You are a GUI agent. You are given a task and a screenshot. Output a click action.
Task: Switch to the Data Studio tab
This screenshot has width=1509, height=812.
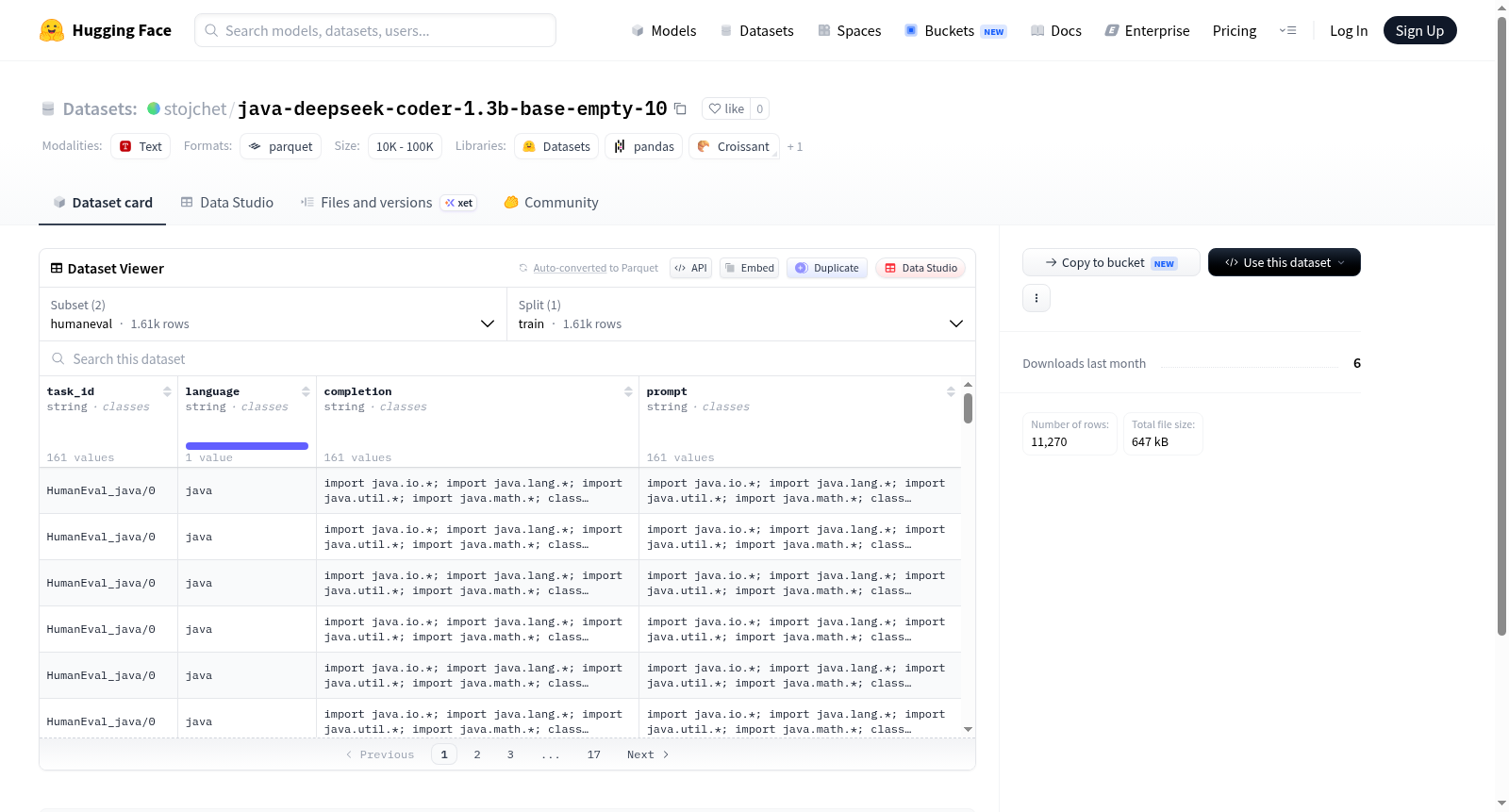click(x=227, y=202)
